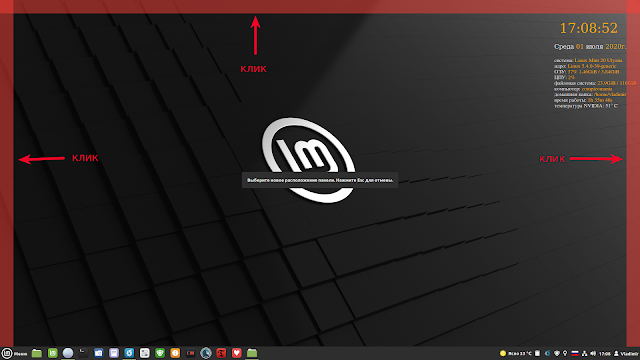640x360 pixels.
Task: Open the Linux Mint Menu button
Action: tap(14, 353)
